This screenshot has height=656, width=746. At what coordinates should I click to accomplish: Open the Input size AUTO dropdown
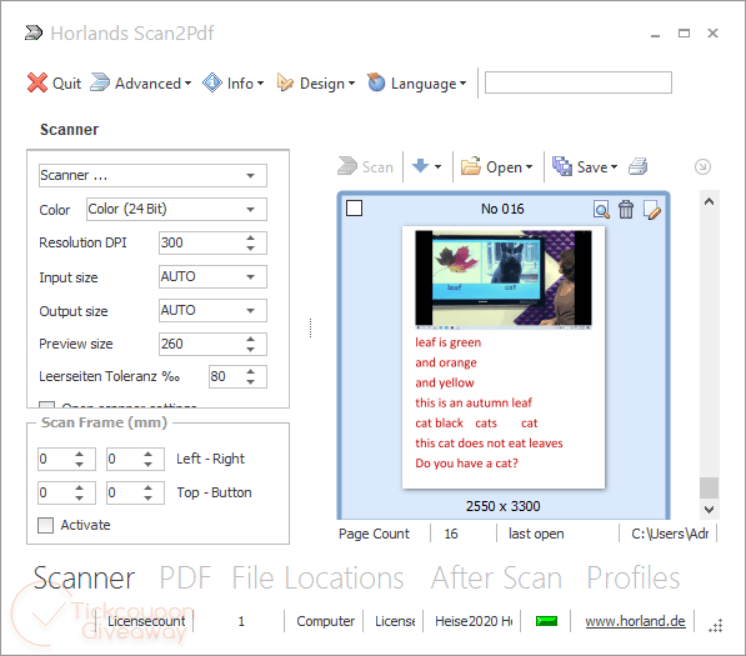tap(250, 277)
